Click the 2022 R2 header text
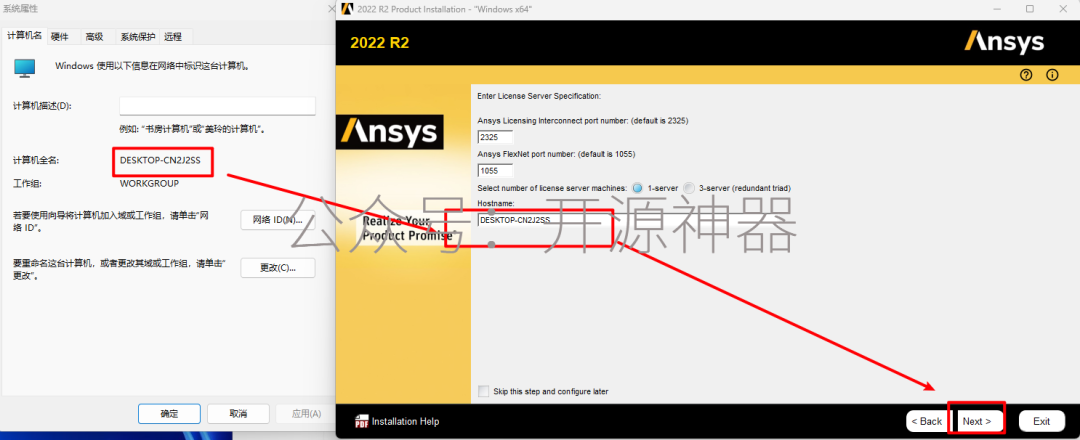Viewport: 1080px width, 440px height. (x=380, y=43)
